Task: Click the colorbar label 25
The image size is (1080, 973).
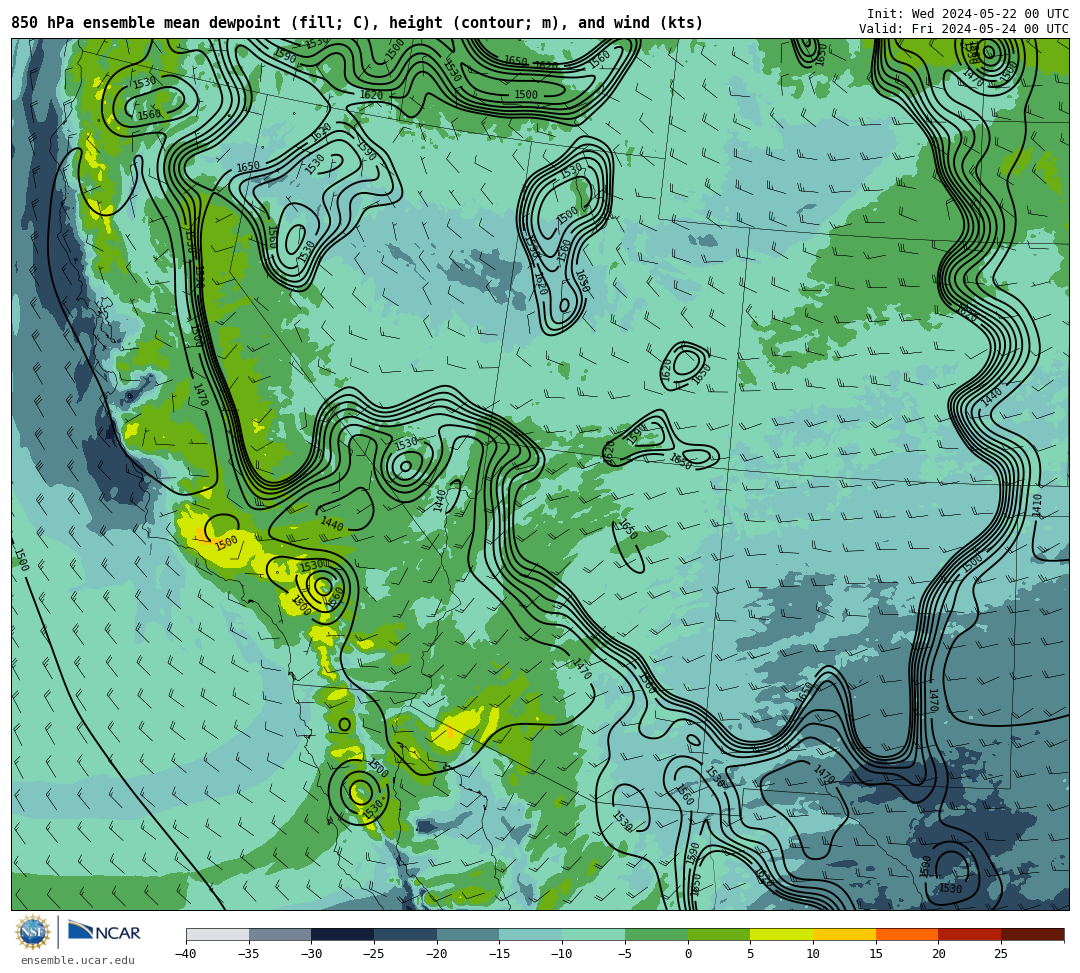Action: tap(1001, 954)
